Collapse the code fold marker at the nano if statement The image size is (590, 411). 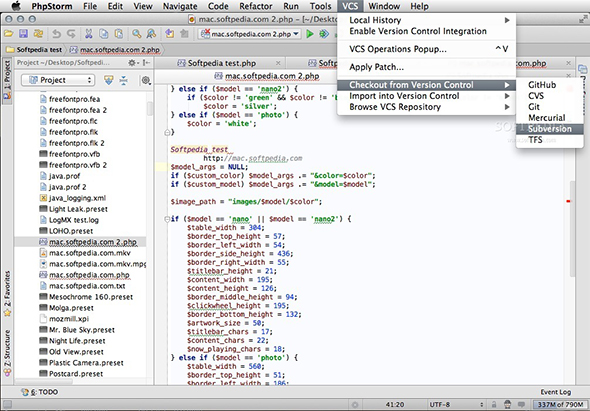167,219
